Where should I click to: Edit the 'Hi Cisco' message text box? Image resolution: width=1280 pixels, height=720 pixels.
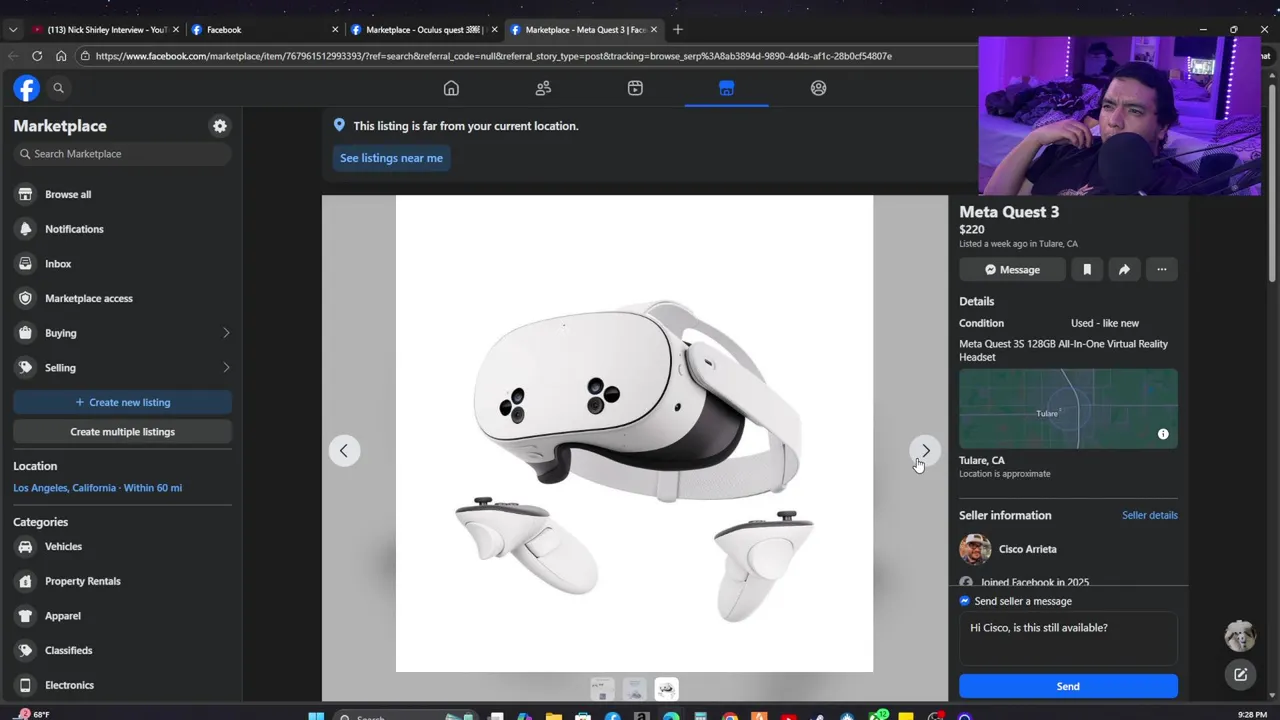1068,638
